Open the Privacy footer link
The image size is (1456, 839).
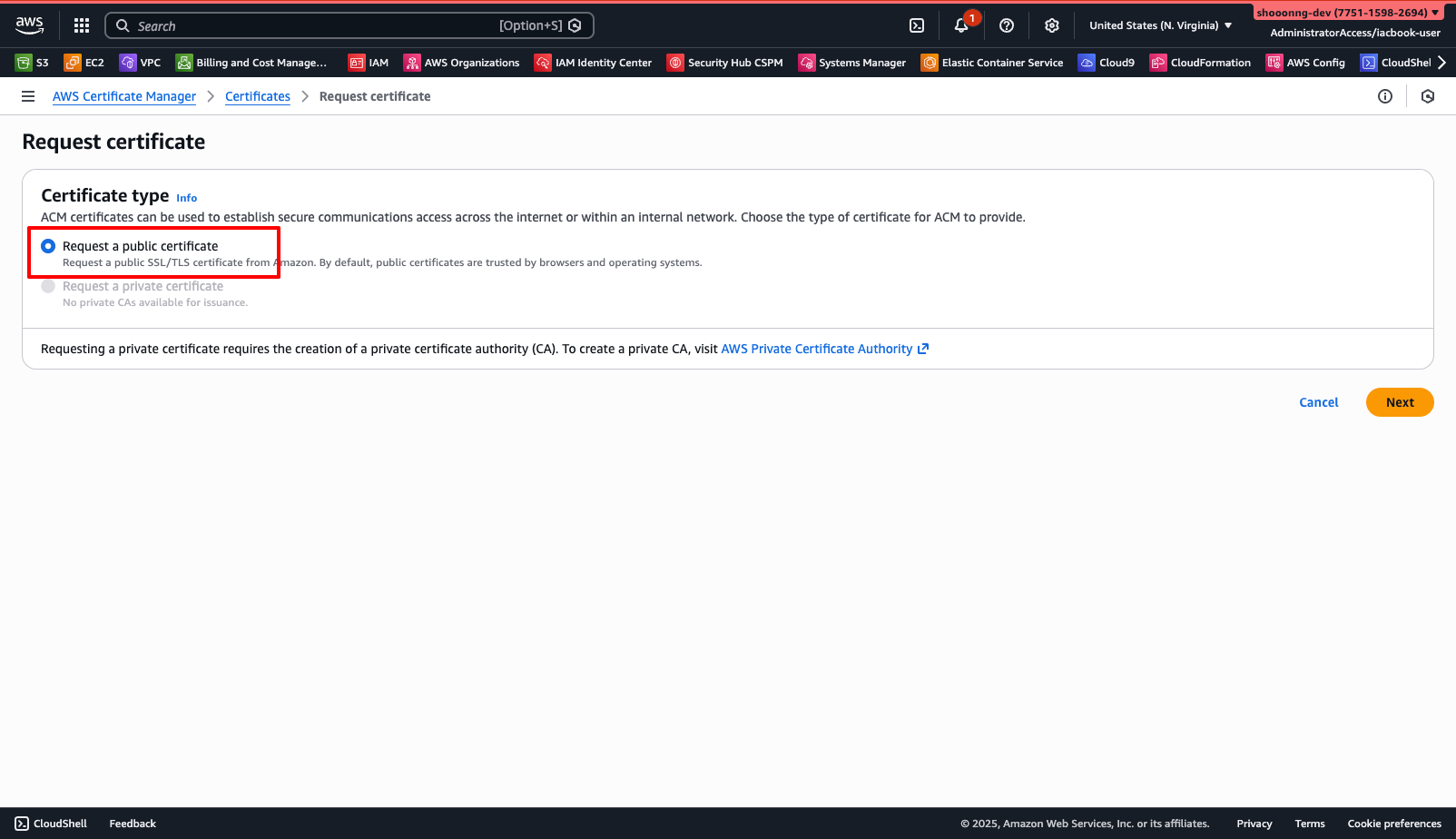pos(1254,824)
